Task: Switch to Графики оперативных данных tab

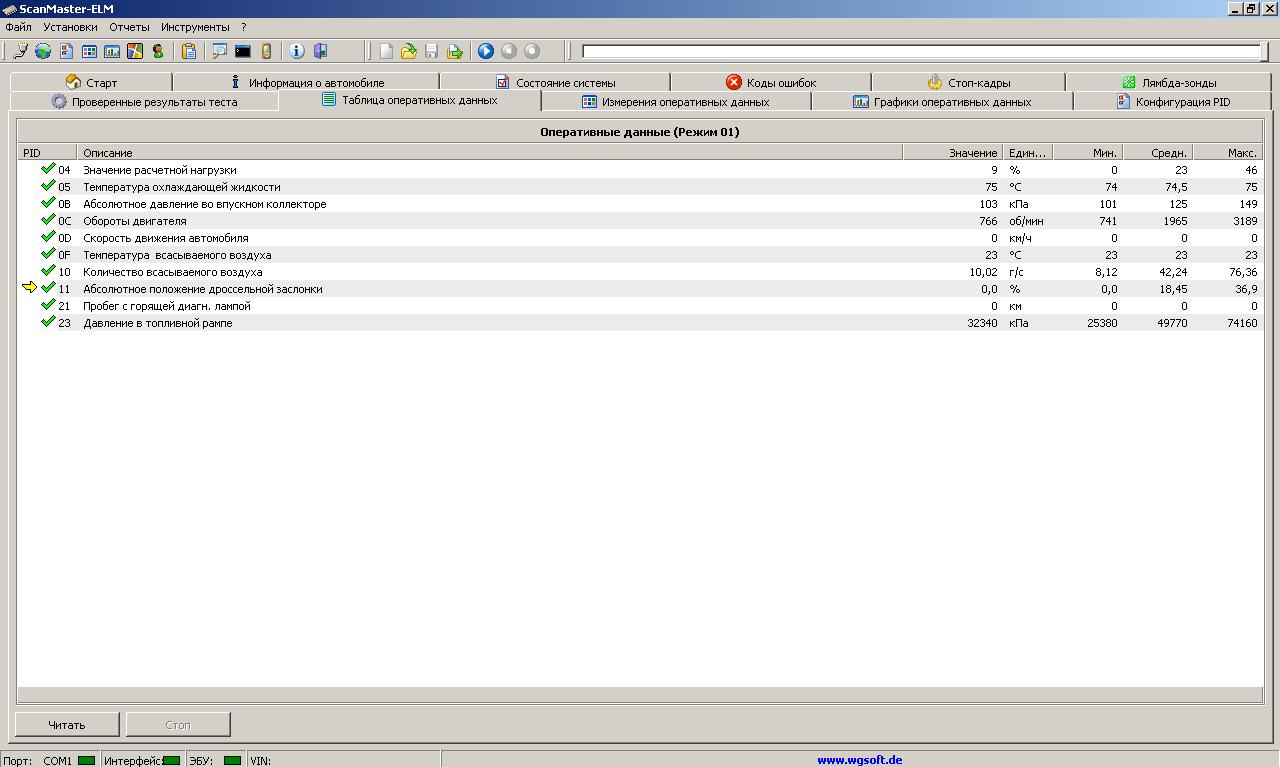Action: [x=942, y=102]
